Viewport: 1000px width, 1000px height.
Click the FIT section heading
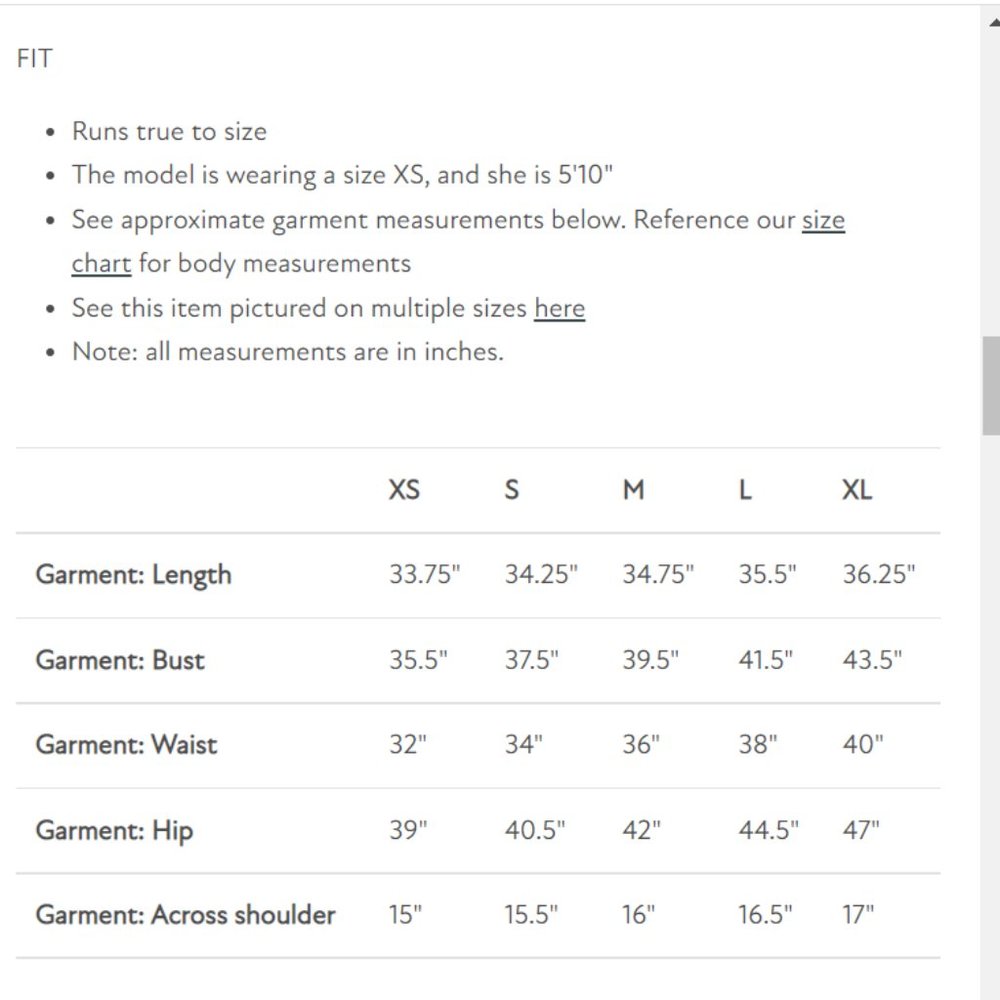point(34,59)
